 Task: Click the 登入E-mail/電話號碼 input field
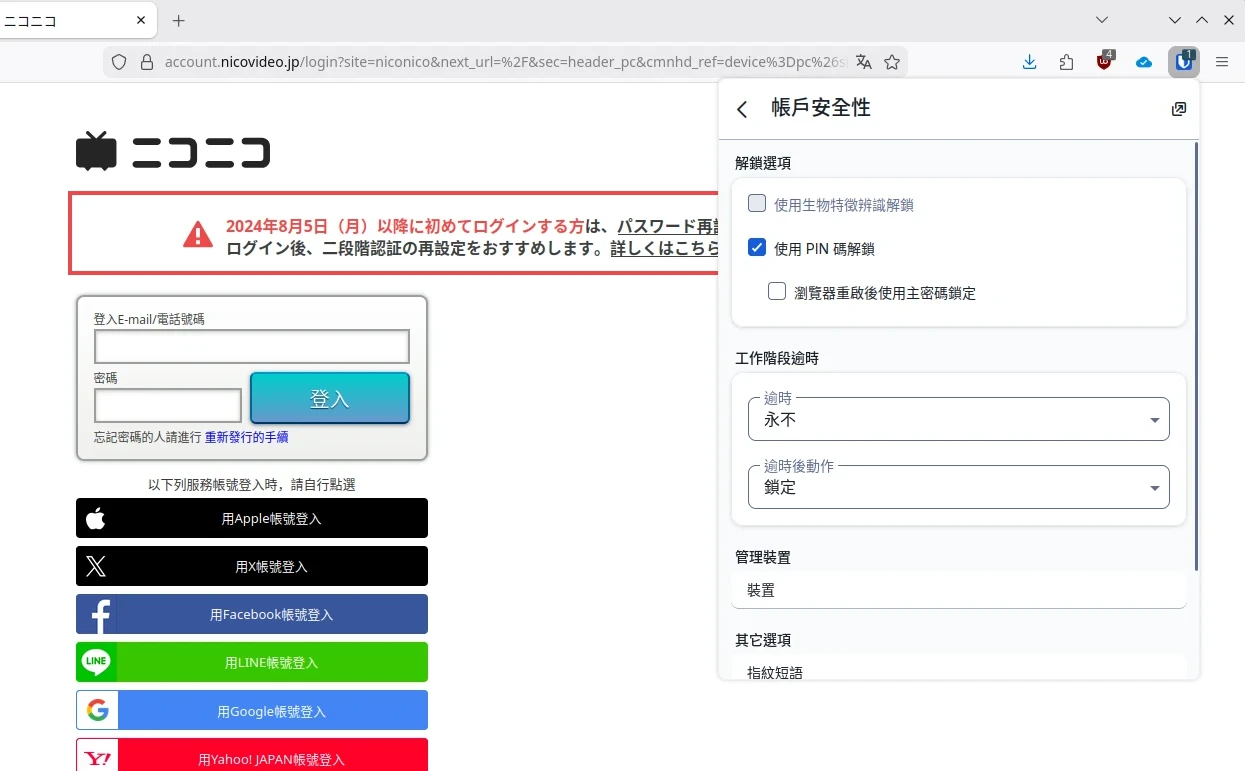pos(252,346)
